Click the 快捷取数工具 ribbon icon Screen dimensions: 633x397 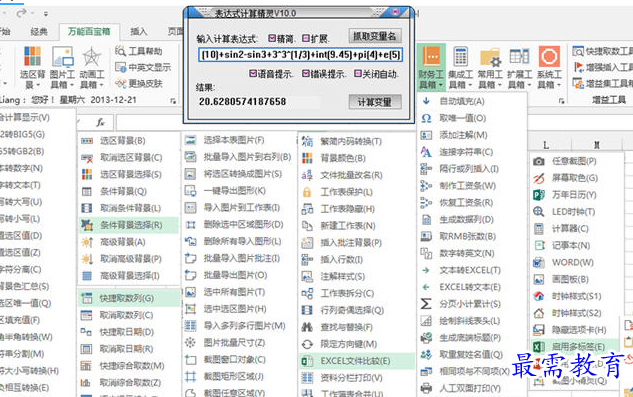pyautogui.click(x=578, y=51)
